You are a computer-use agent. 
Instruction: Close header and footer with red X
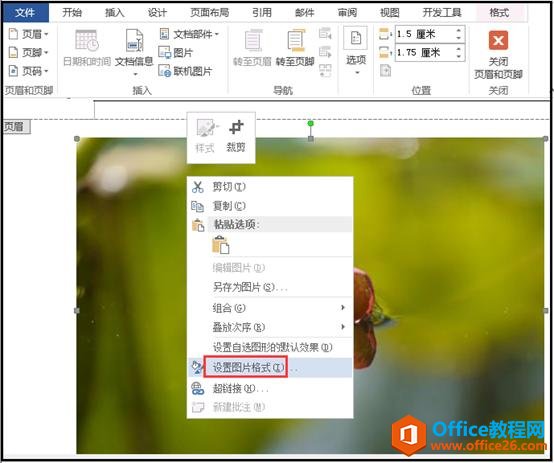point(498,40)
